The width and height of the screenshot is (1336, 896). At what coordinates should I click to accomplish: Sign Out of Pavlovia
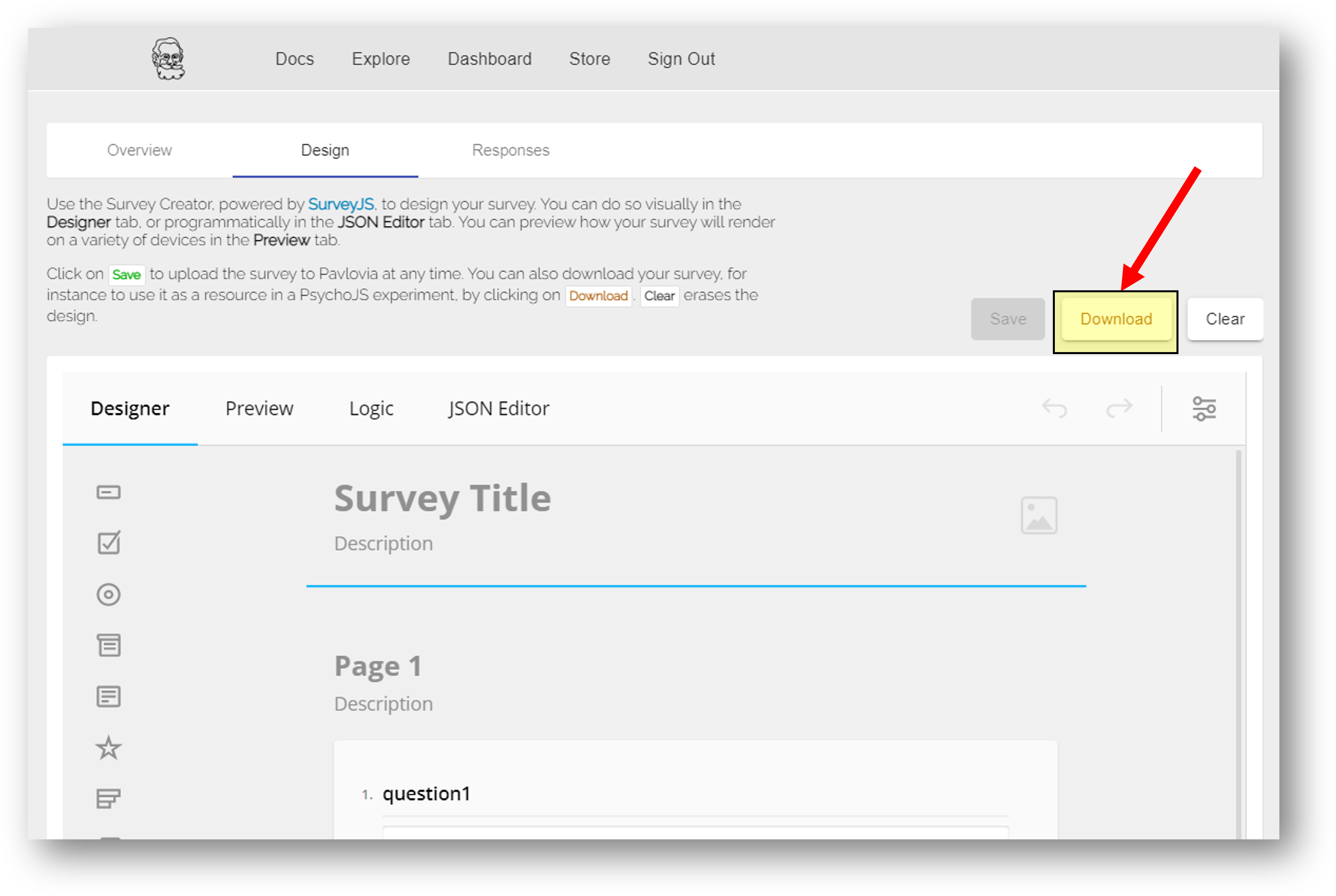point(681,59)
